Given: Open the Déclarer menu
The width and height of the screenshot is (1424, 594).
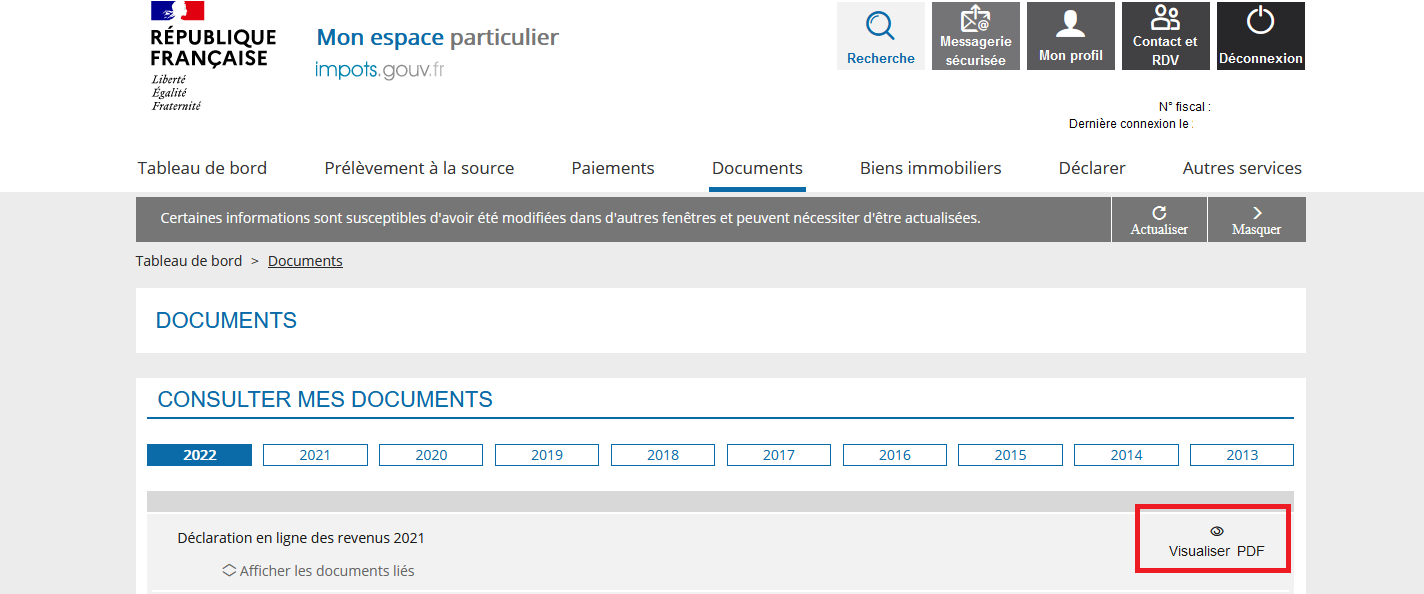Looking at the screenshot, I should [x=1092, y=168].
